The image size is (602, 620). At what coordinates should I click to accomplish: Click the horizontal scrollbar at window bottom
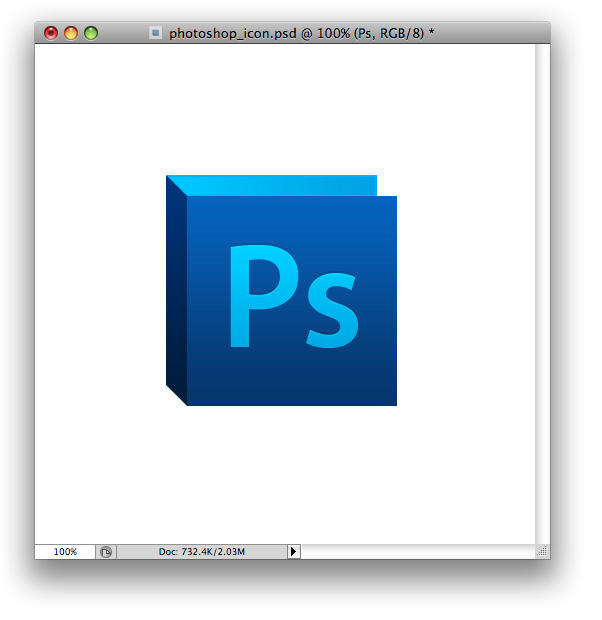click(x=418, y=552)
